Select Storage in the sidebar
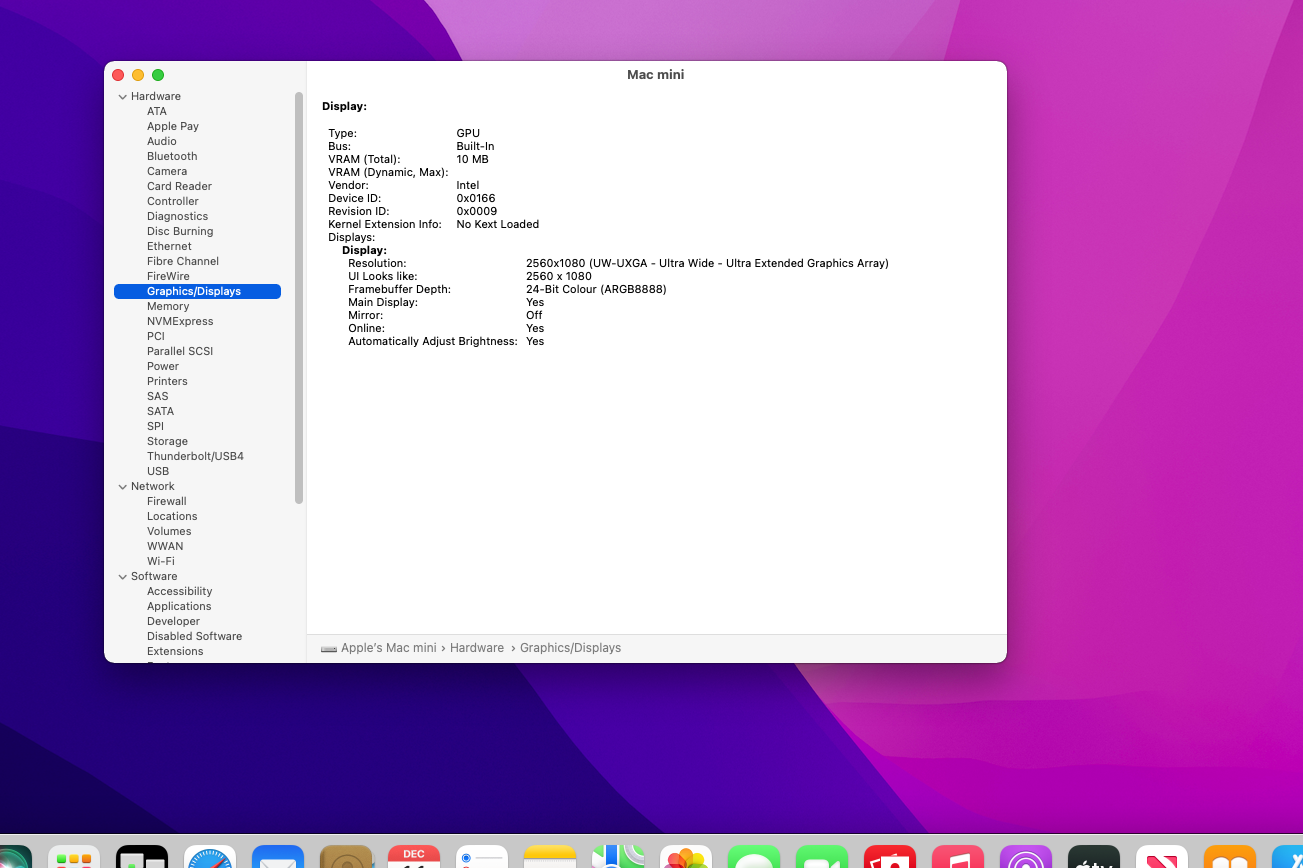1303x868 pixels. coord(167,442)
